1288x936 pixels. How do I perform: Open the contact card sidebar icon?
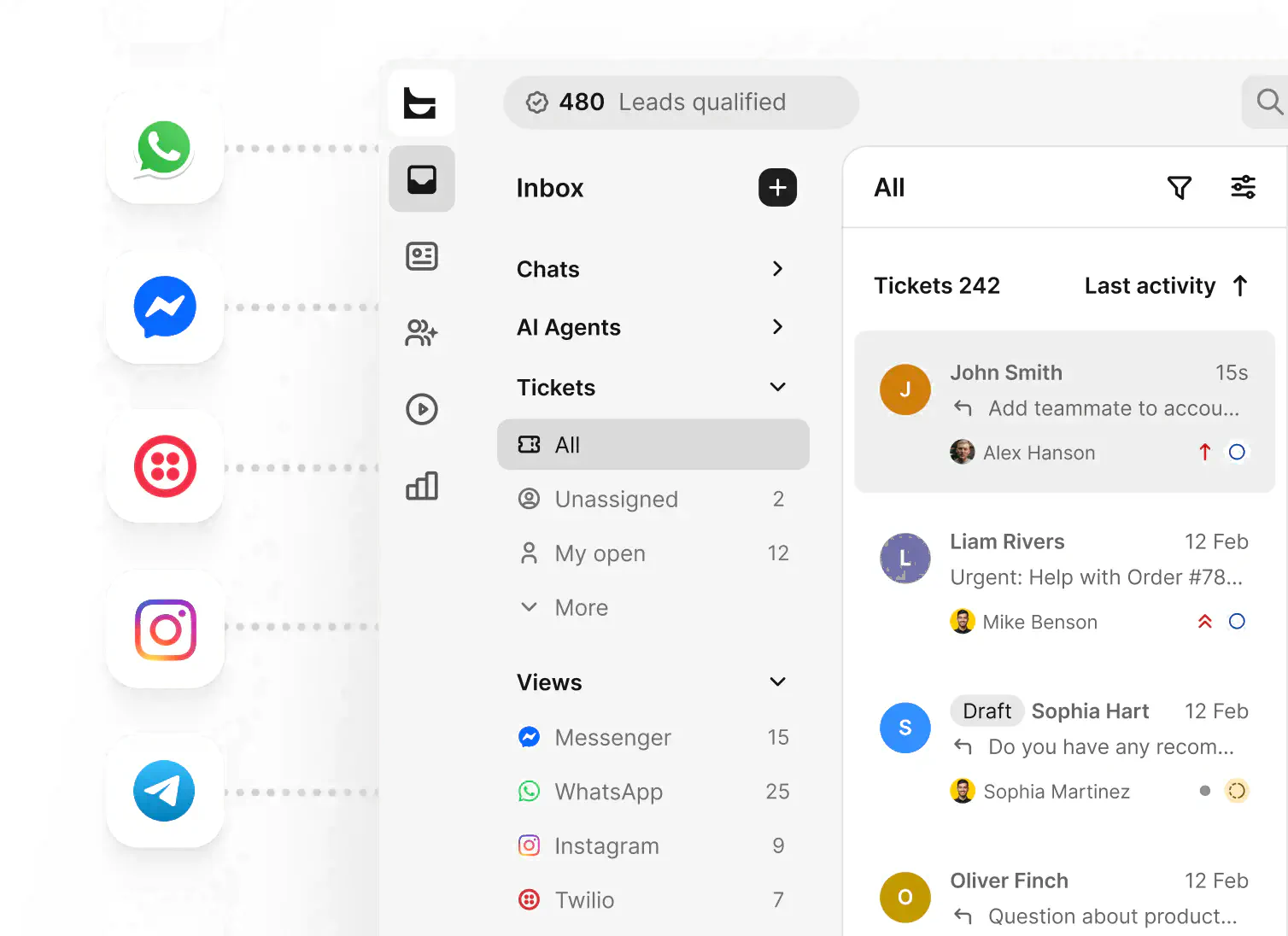pos(422,256)
